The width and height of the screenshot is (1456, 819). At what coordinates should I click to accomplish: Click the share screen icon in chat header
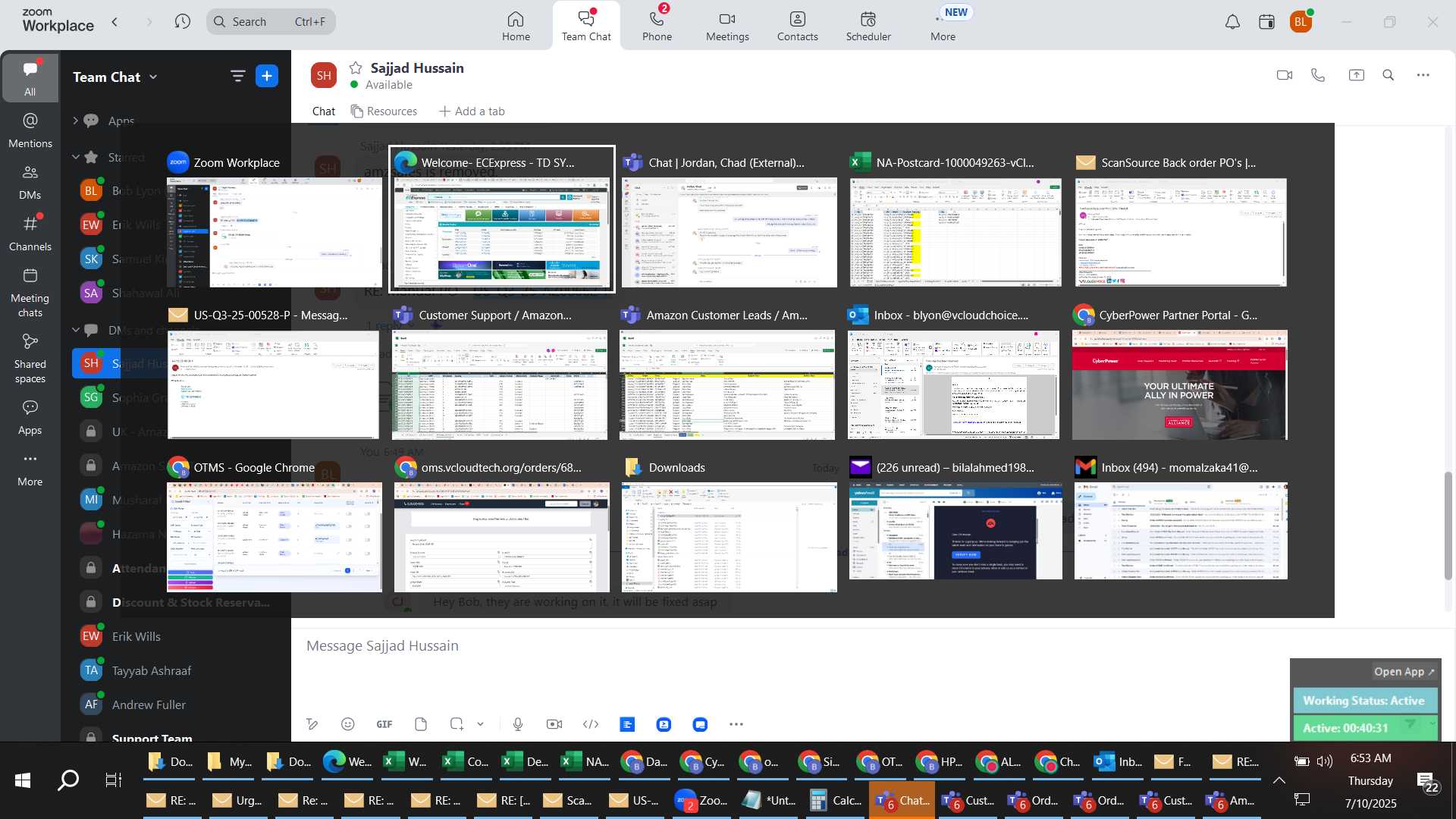[x=1356, y=75]
